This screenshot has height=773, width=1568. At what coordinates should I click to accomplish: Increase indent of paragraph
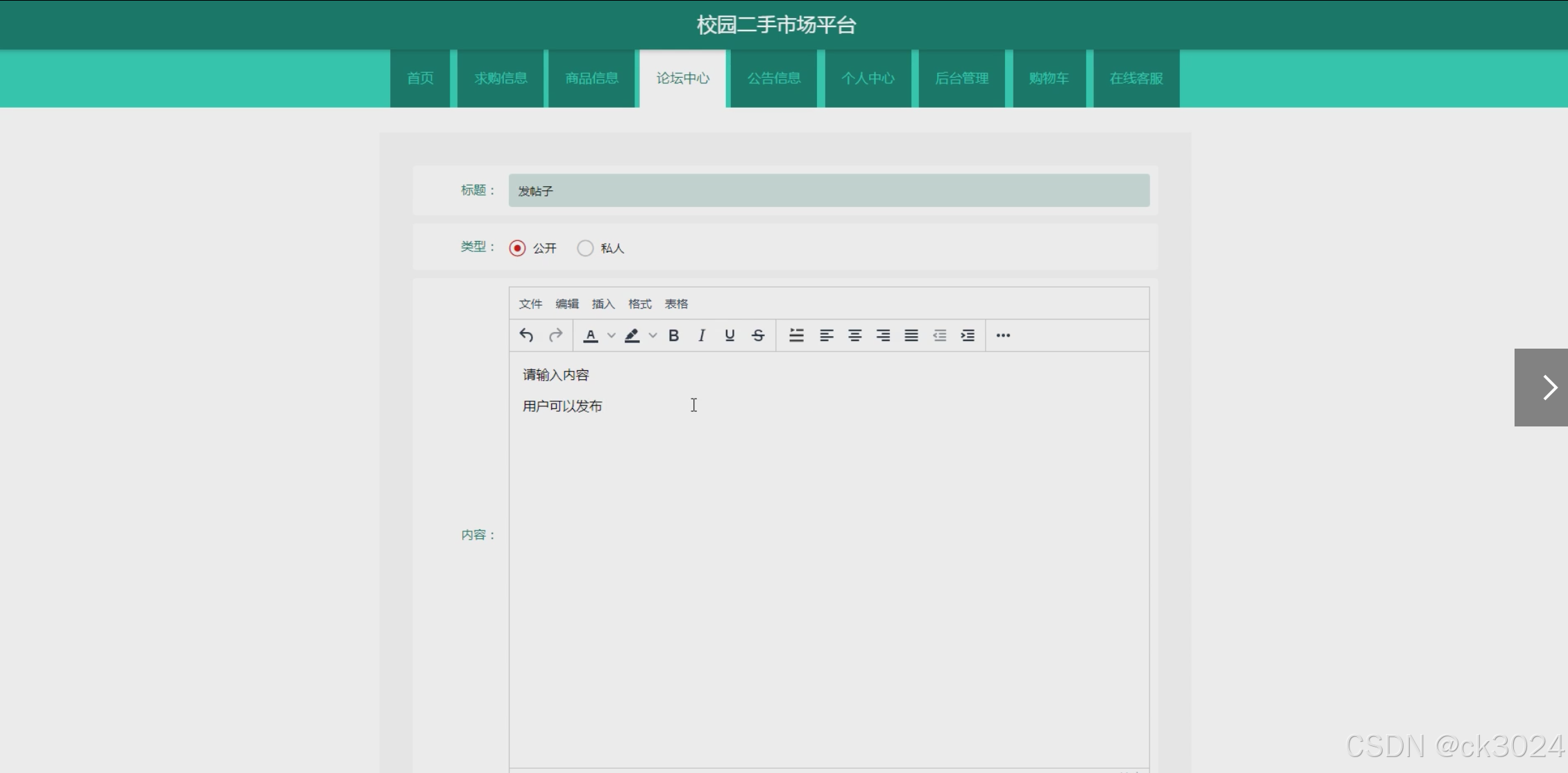968,335
